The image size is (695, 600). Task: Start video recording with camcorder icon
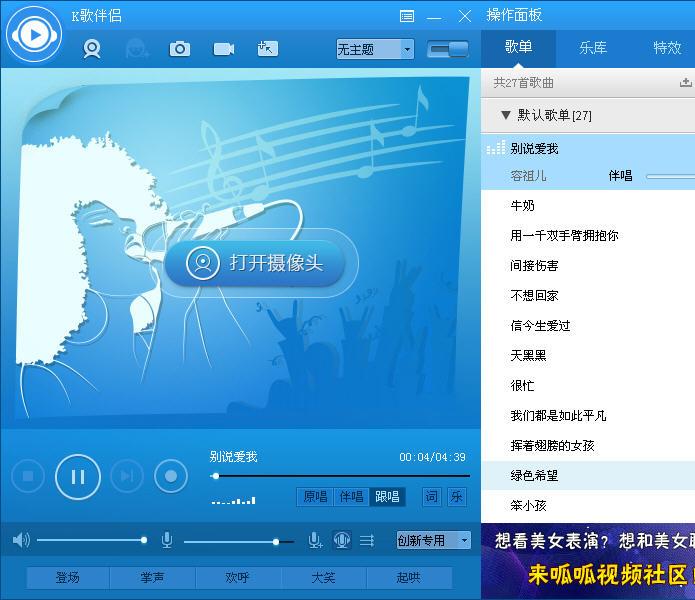[x=223, y=49]
